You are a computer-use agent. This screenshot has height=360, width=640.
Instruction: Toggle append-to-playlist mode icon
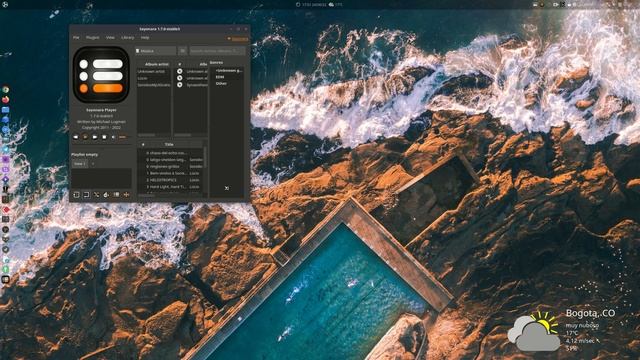click(x=116, y=195)
